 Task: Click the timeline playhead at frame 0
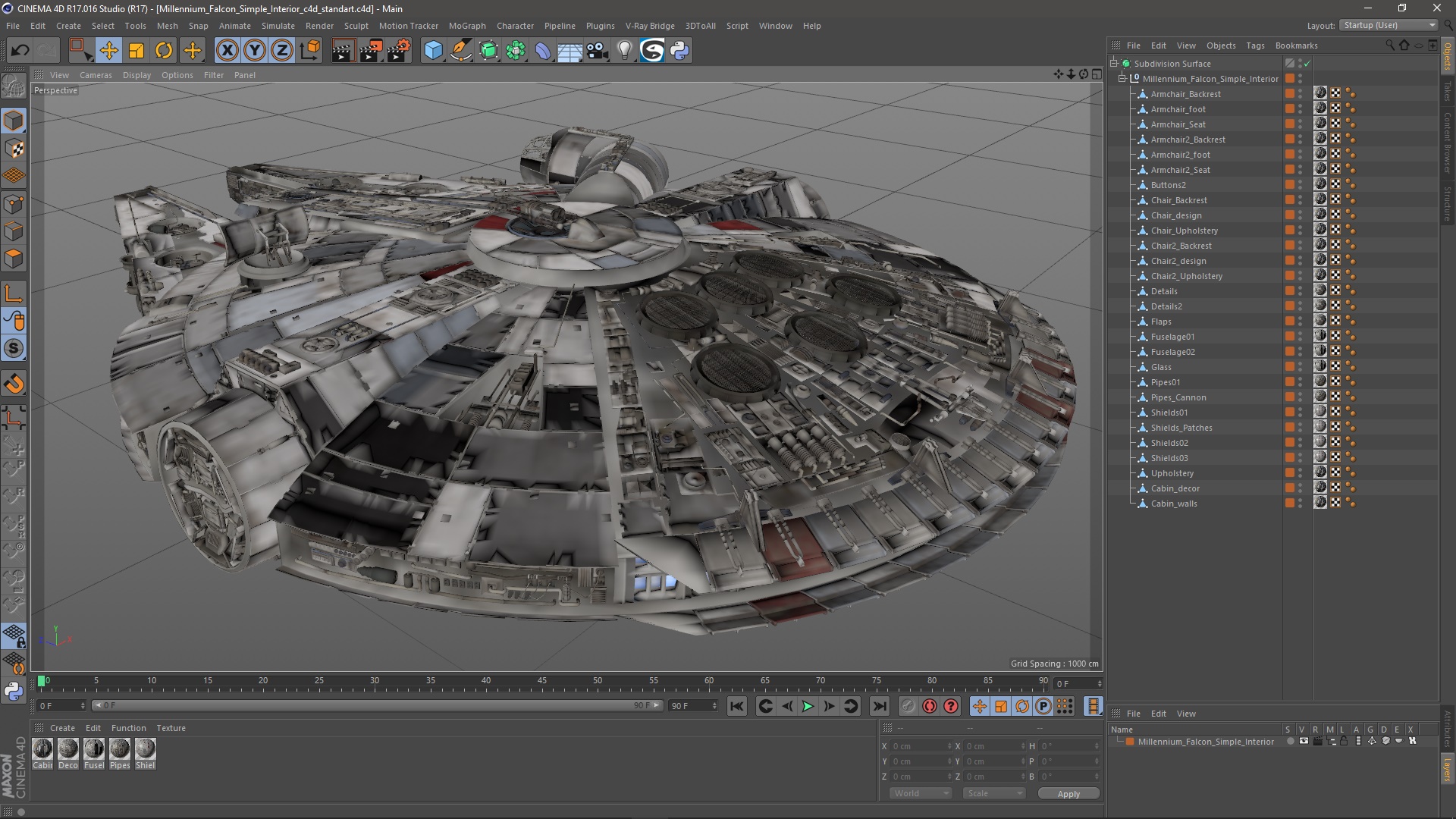pyautogui.click(x=42, y=681)
